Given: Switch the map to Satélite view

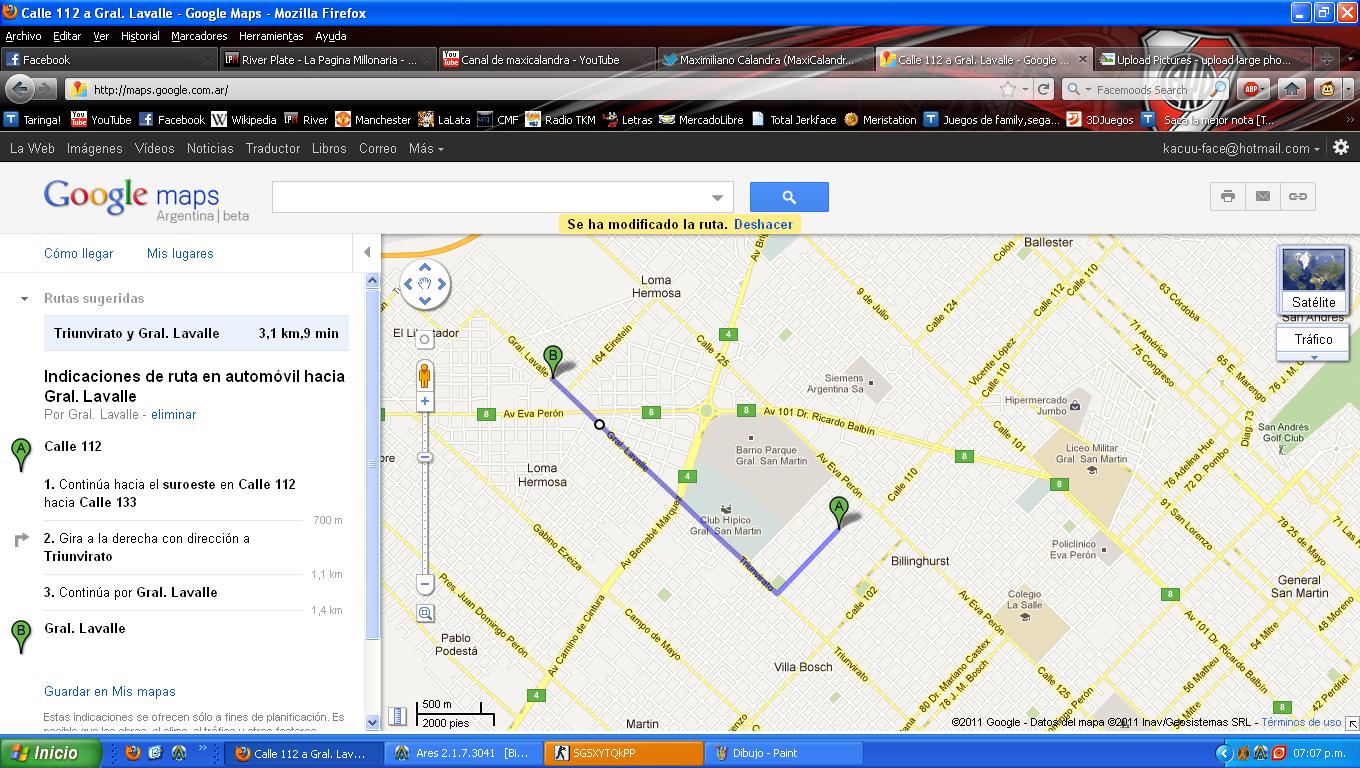Looking at the screenshot, I should point(1313,280).
